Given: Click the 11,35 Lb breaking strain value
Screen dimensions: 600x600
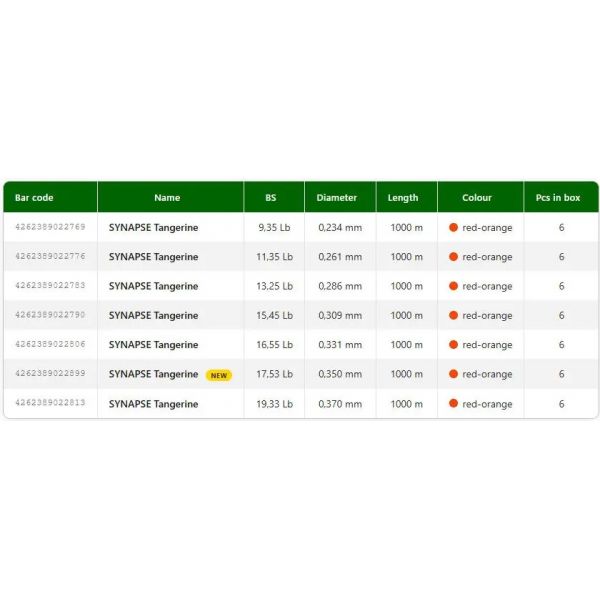Looking at the screenshot, I should (x=274, y=257).
